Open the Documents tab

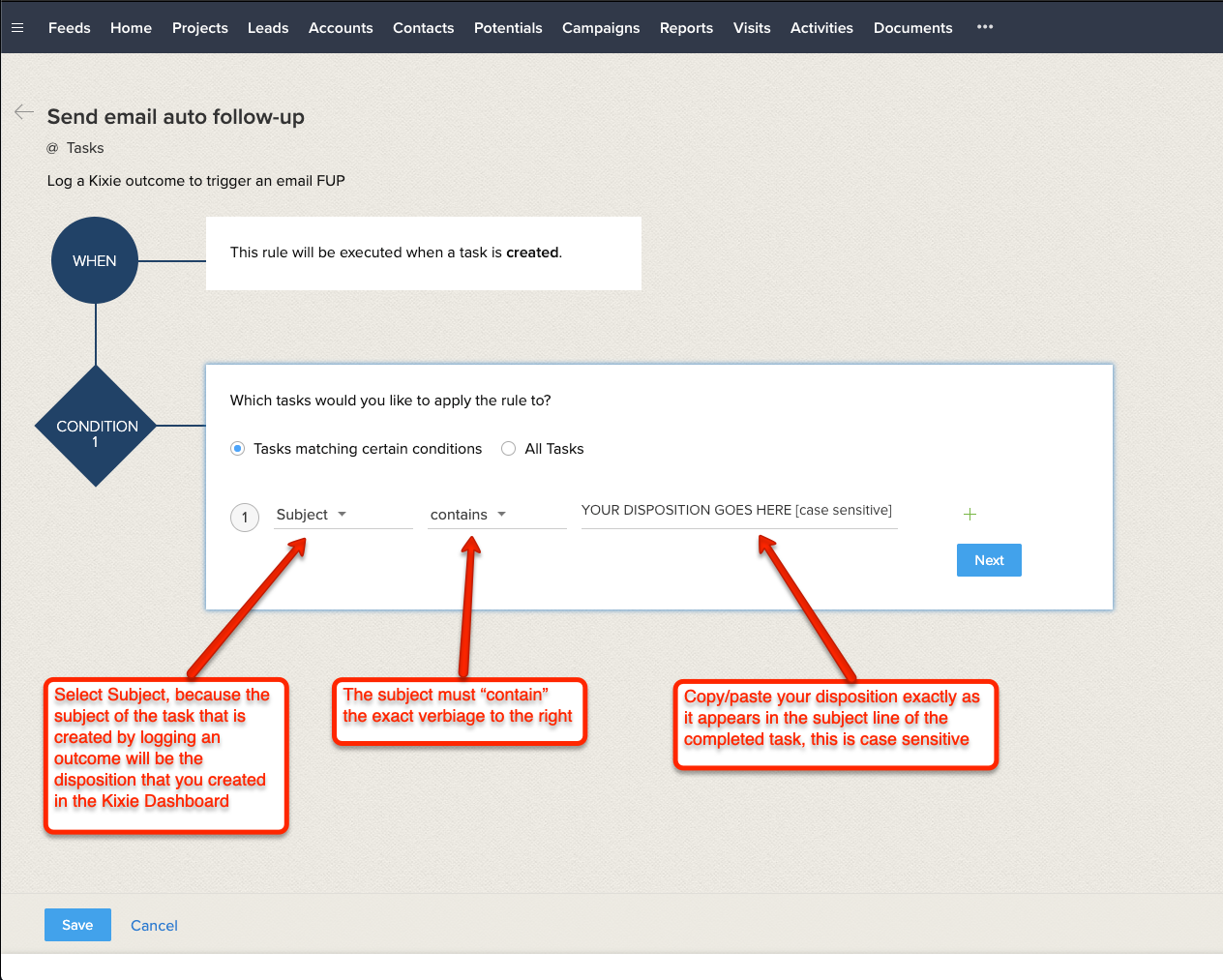912,28
